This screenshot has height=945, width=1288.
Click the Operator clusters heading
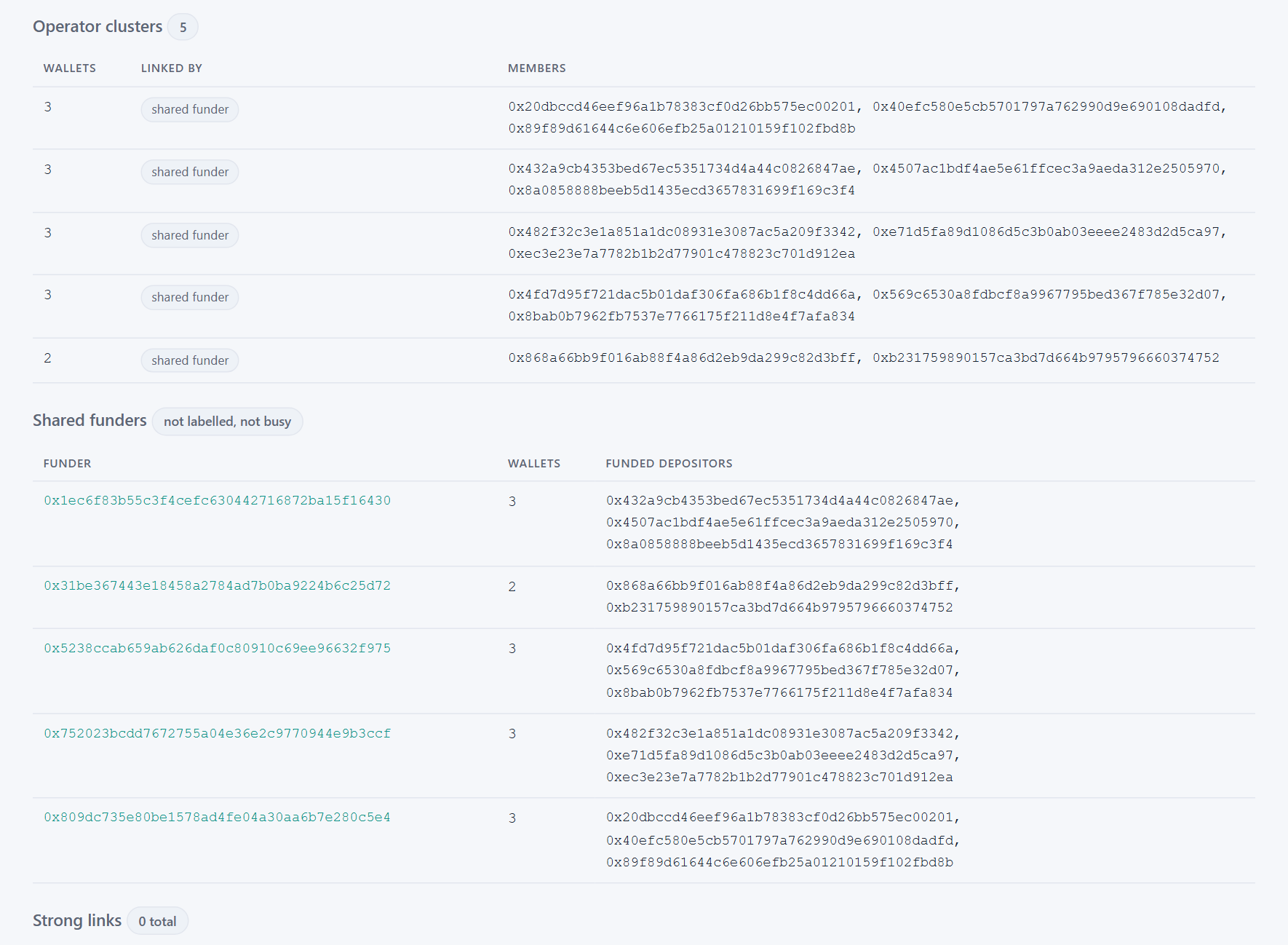click(x=98, y=26)
